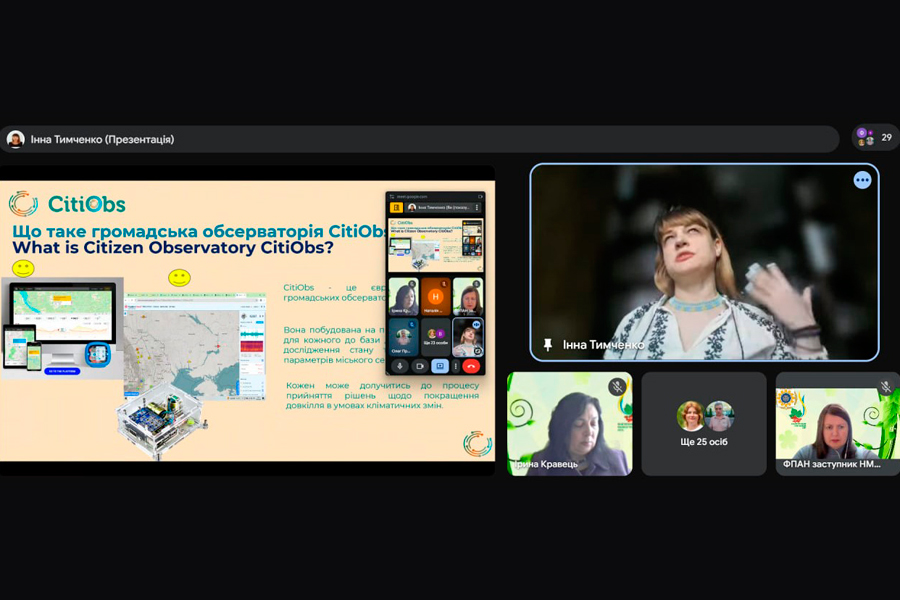900x600 pixels.
Task: Click the muted mic icon on ФПАН заступник tile
Action: coord(886,386)
